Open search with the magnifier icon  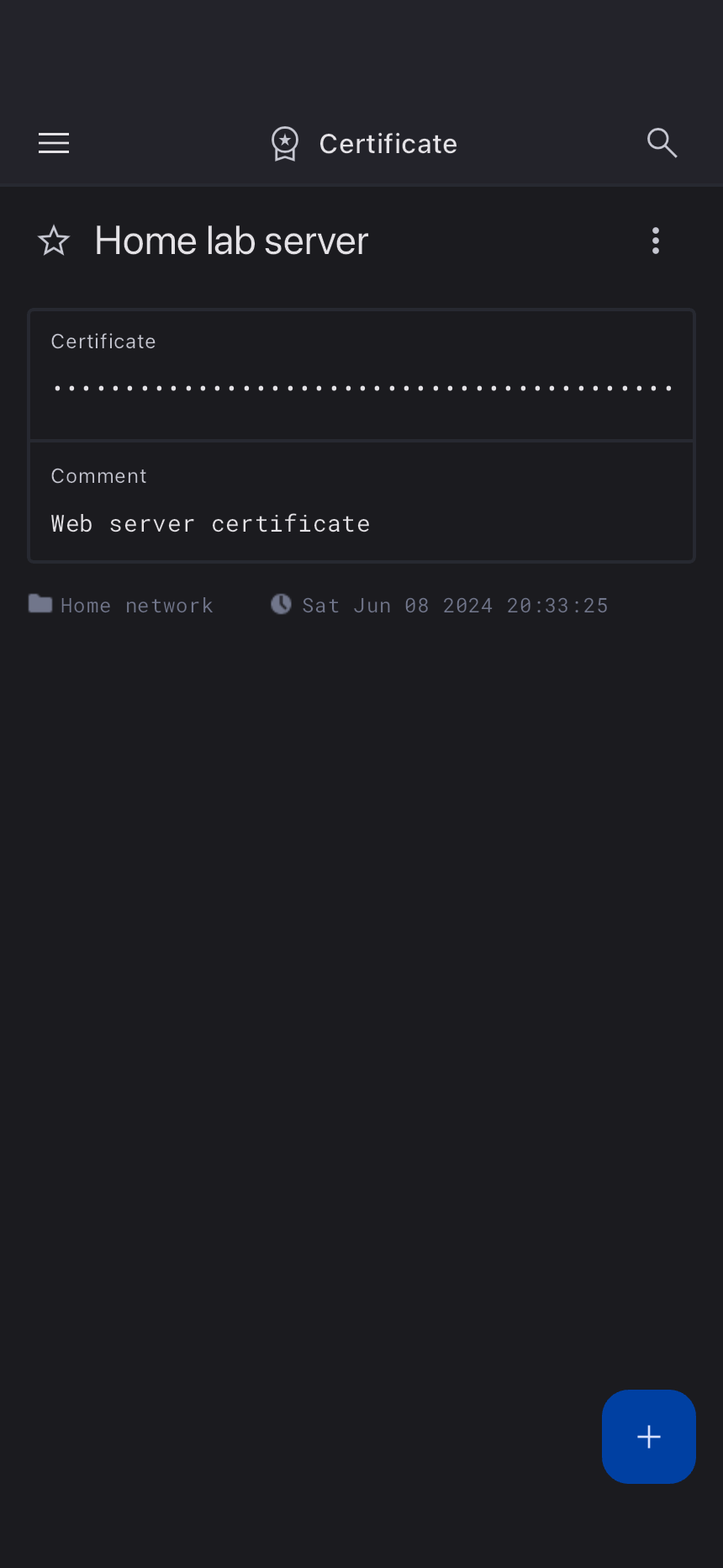click(662, 143)
